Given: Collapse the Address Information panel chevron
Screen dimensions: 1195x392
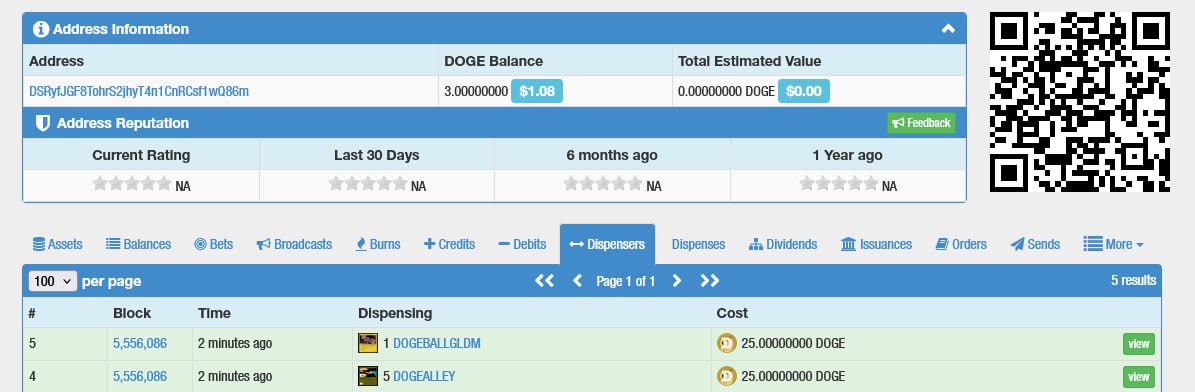Looking at the screenshot, I should point(948,29).
